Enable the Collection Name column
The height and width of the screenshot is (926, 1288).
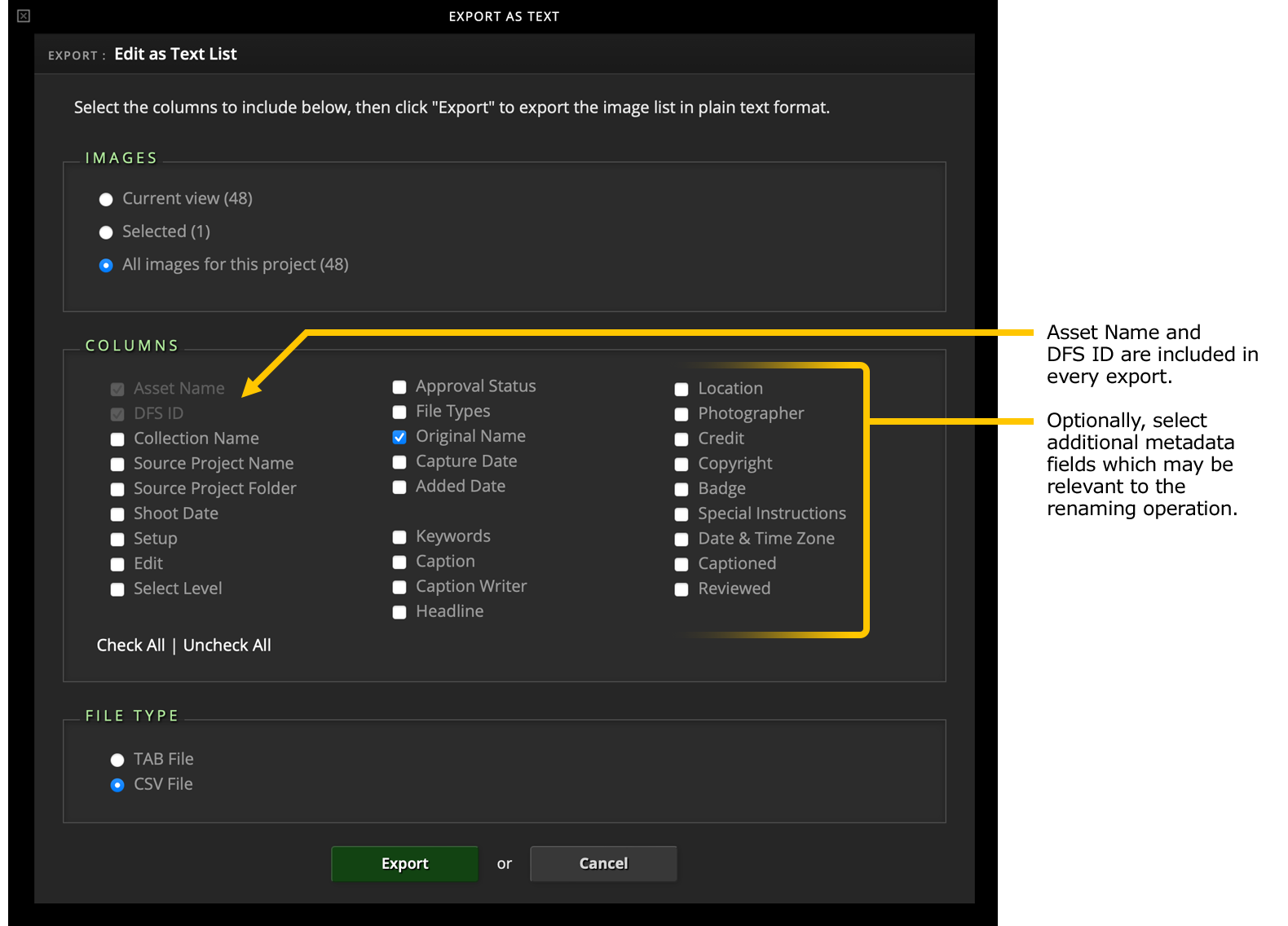click(117, 439)
